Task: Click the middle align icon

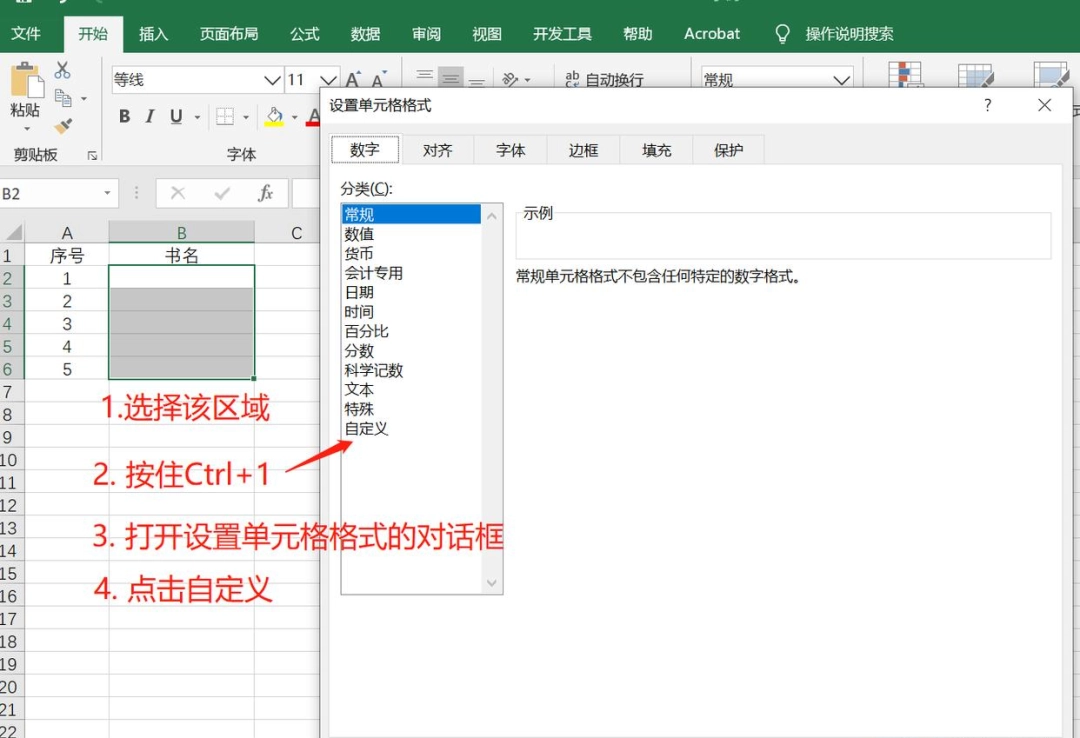Action: (x=450, y=77)
